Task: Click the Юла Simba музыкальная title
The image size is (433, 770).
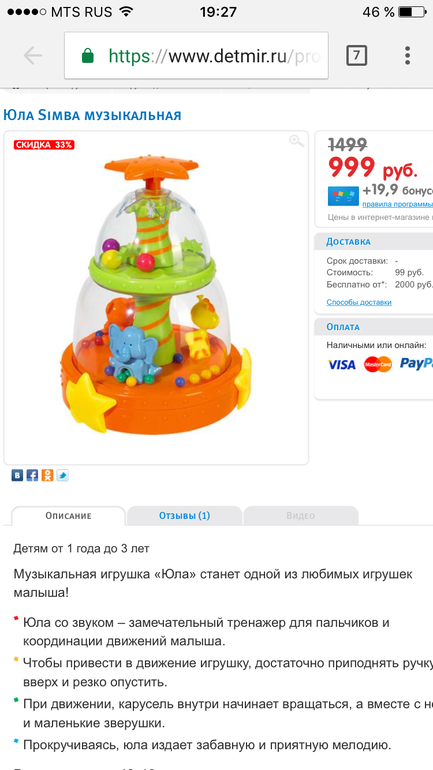Action: pos(92,115)
